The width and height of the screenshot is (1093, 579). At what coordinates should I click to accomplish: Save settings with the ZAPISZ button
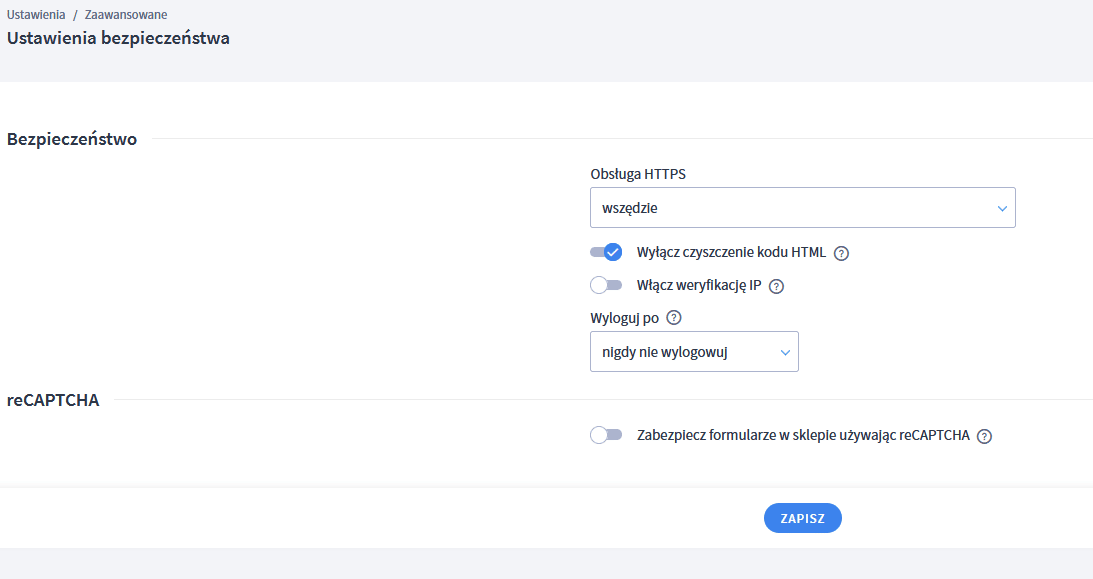(x=802, y=518)
